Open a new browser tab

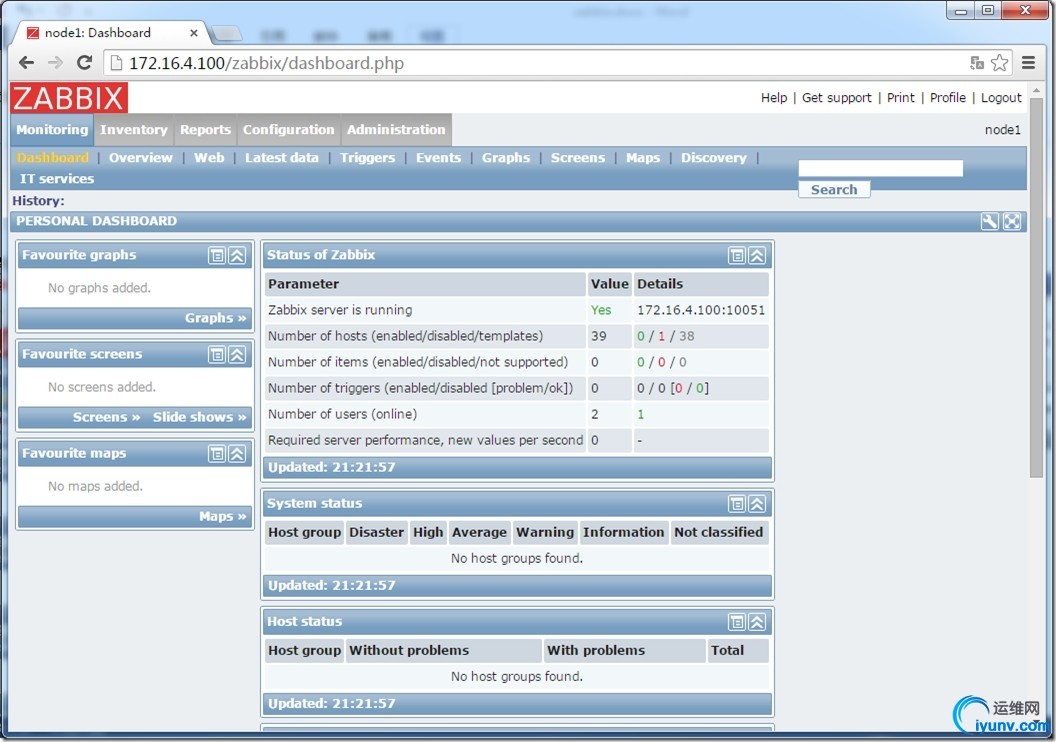227,32
